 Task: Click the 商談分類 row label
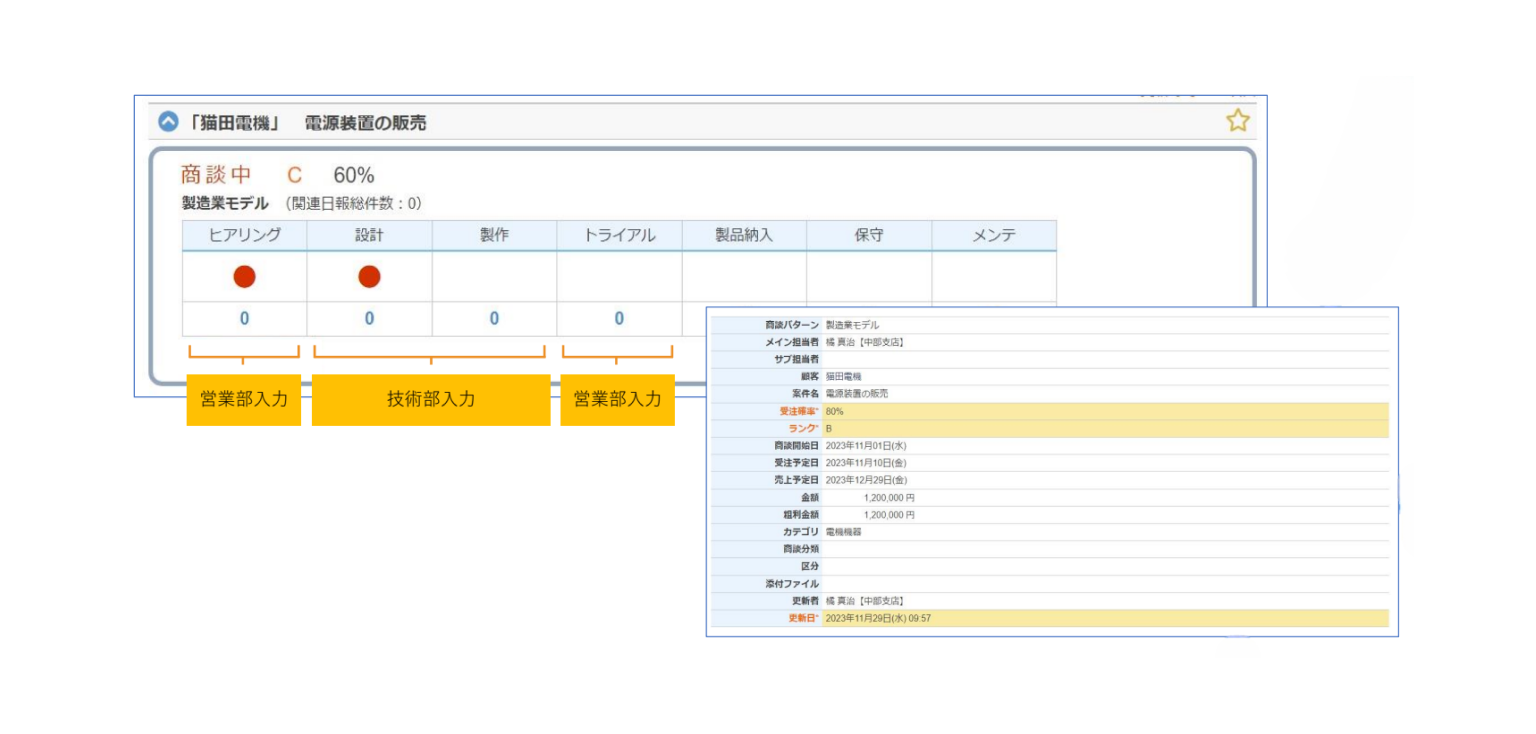click(x=801, y=549)
